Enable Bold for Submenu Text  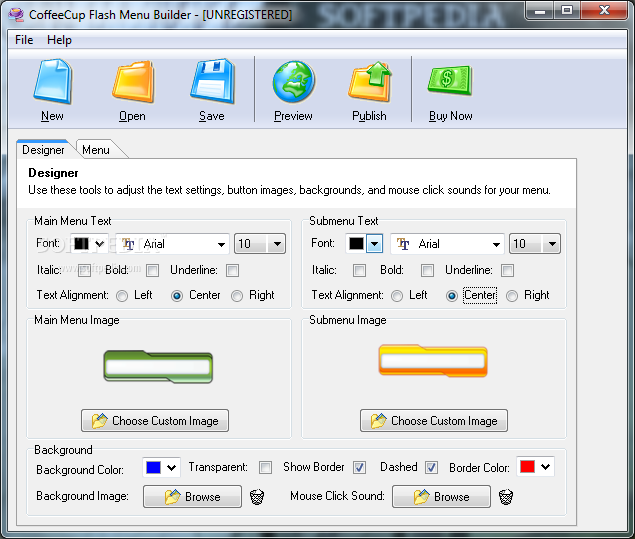pos(427,270)
